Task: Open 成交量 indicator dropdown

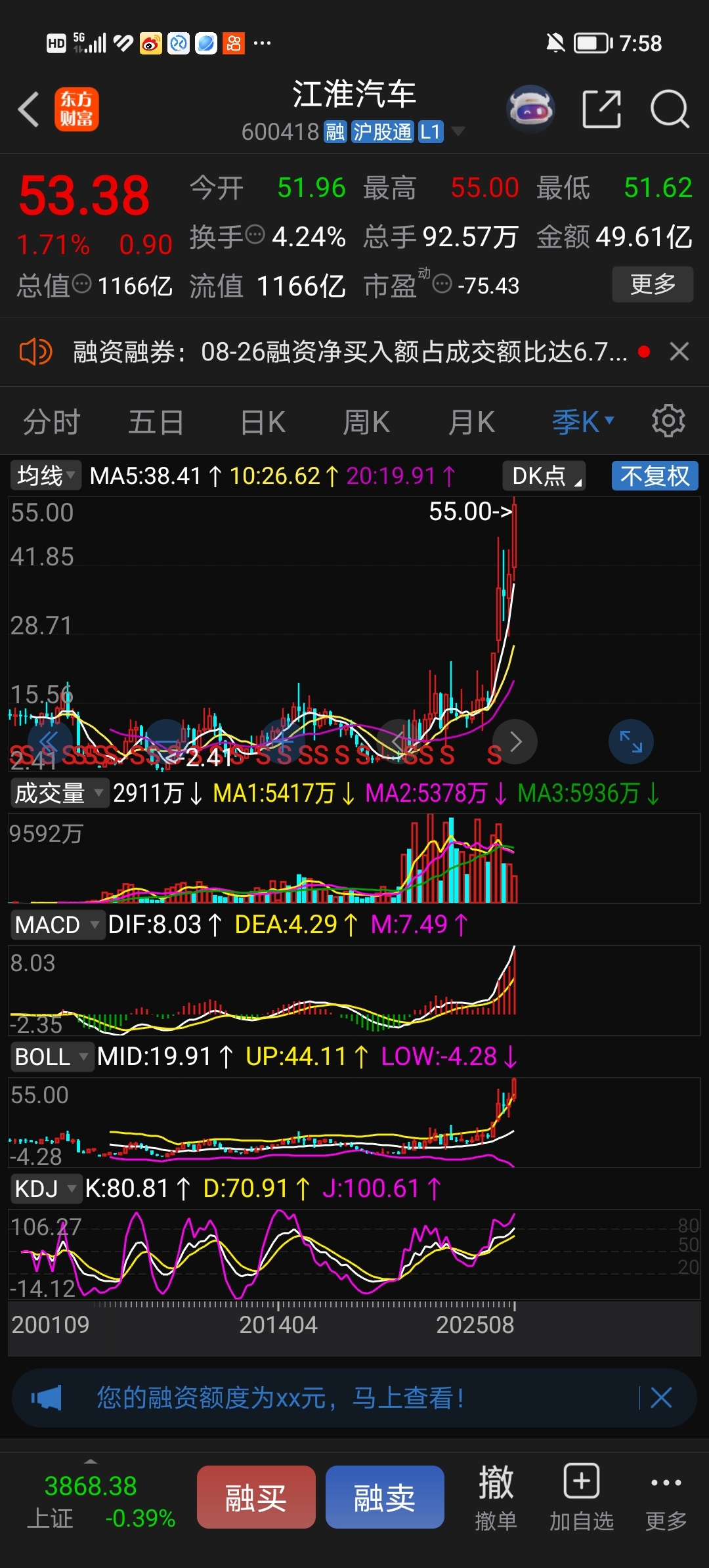Action: 59,793
